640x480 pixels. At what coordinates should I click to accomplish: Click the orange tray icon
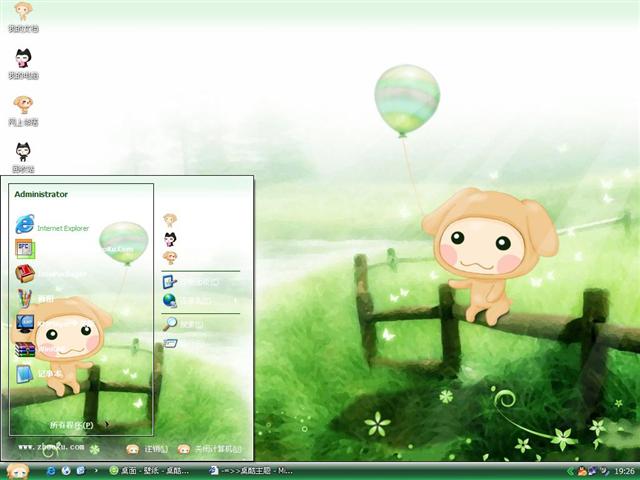(582, 471)
